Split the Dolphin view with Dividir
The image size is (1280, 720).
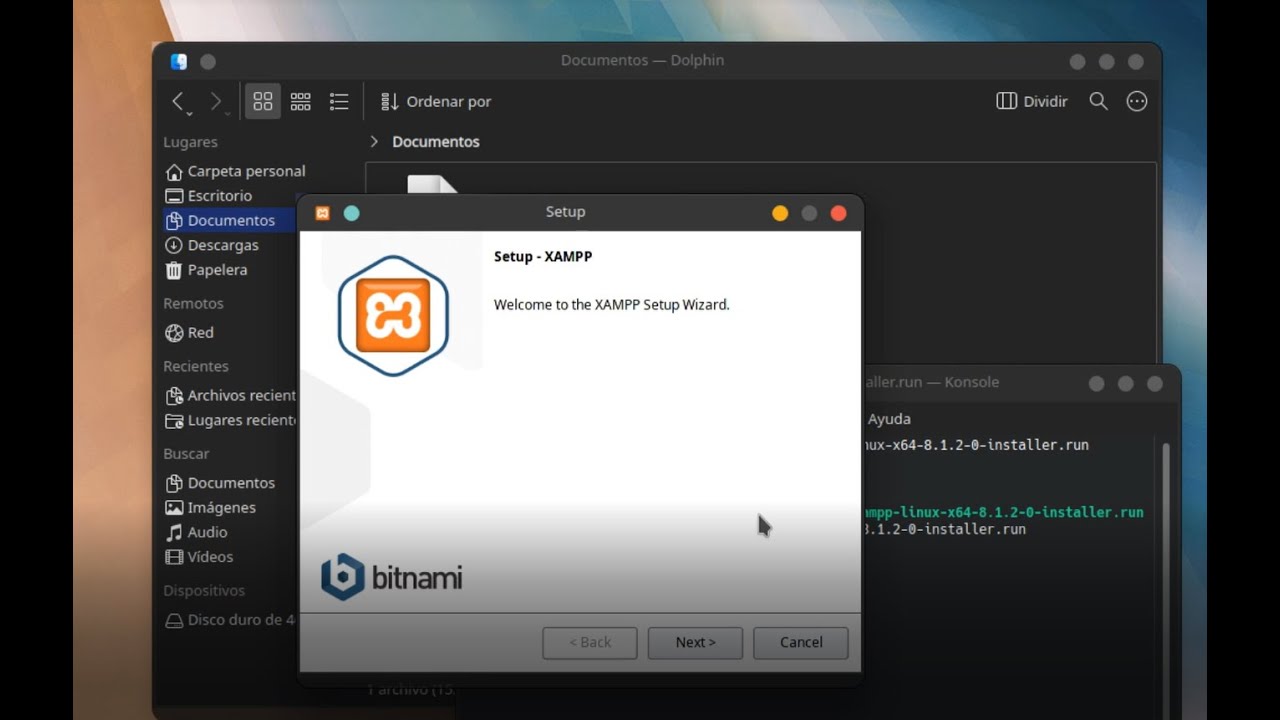point(1032,101)
